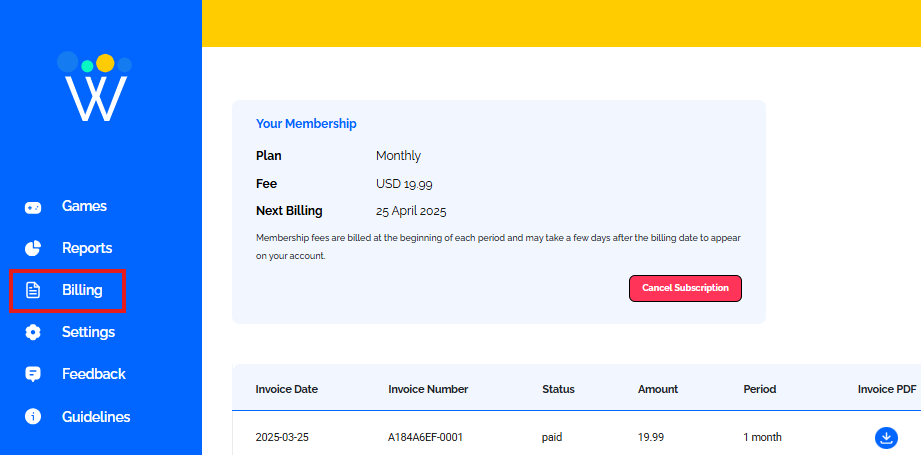The height and width of the screenshot is (455, 921).
Task: Download invoice PDF for A184A6EF-0001
Action: coord(886,437)
